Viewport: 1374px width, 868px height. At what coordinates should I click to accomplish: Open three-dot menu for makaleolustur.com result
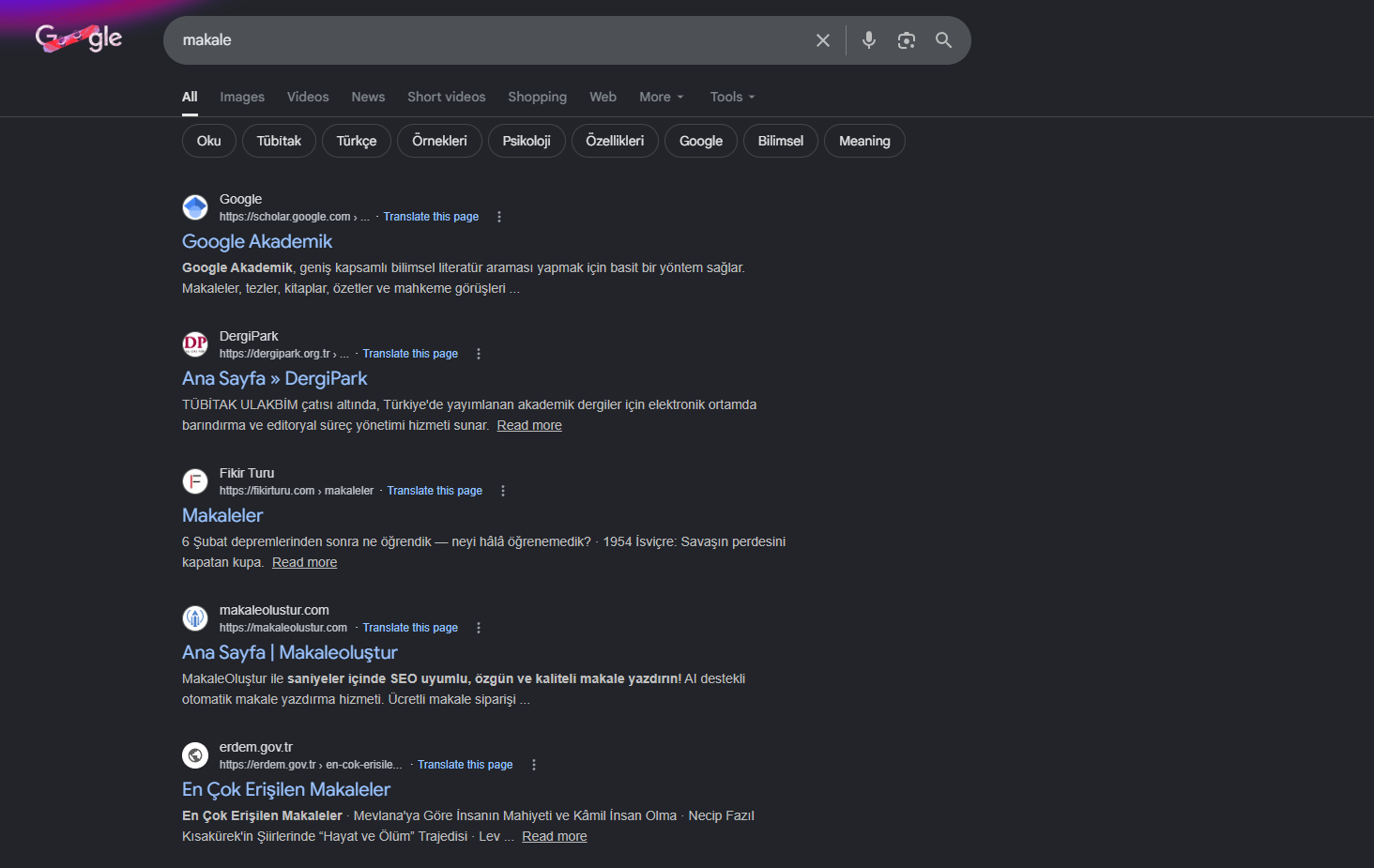pos(479,628)
